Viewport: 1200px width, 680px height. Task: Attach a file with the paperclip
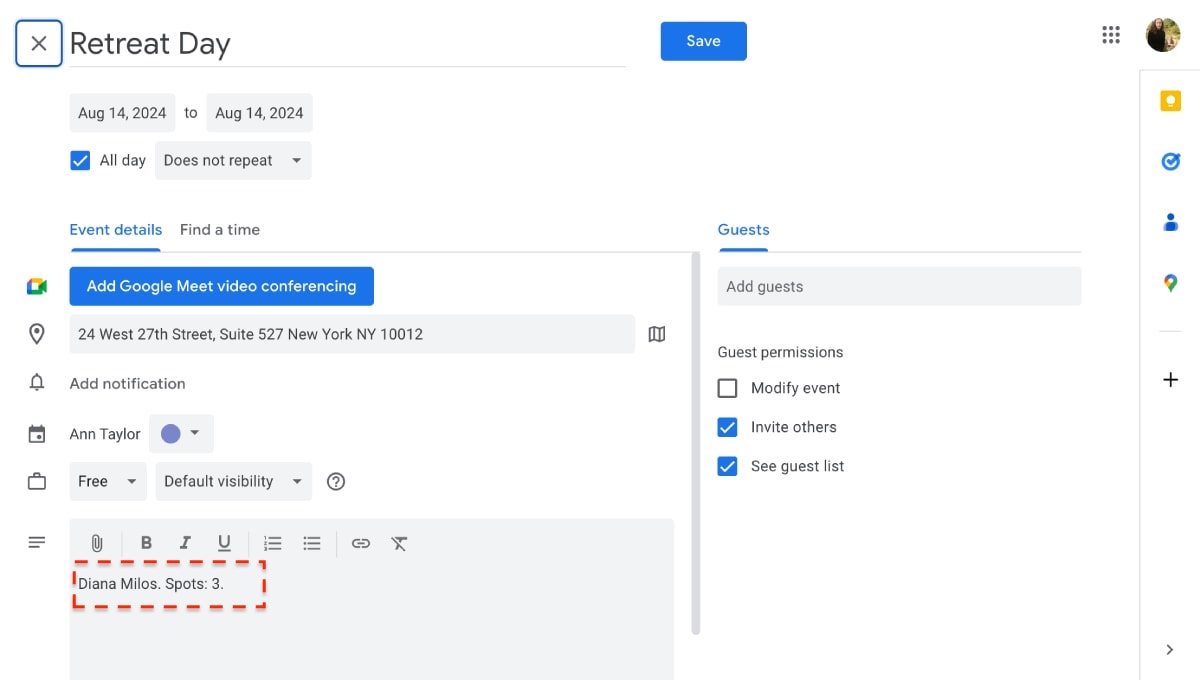click(97, 543)
